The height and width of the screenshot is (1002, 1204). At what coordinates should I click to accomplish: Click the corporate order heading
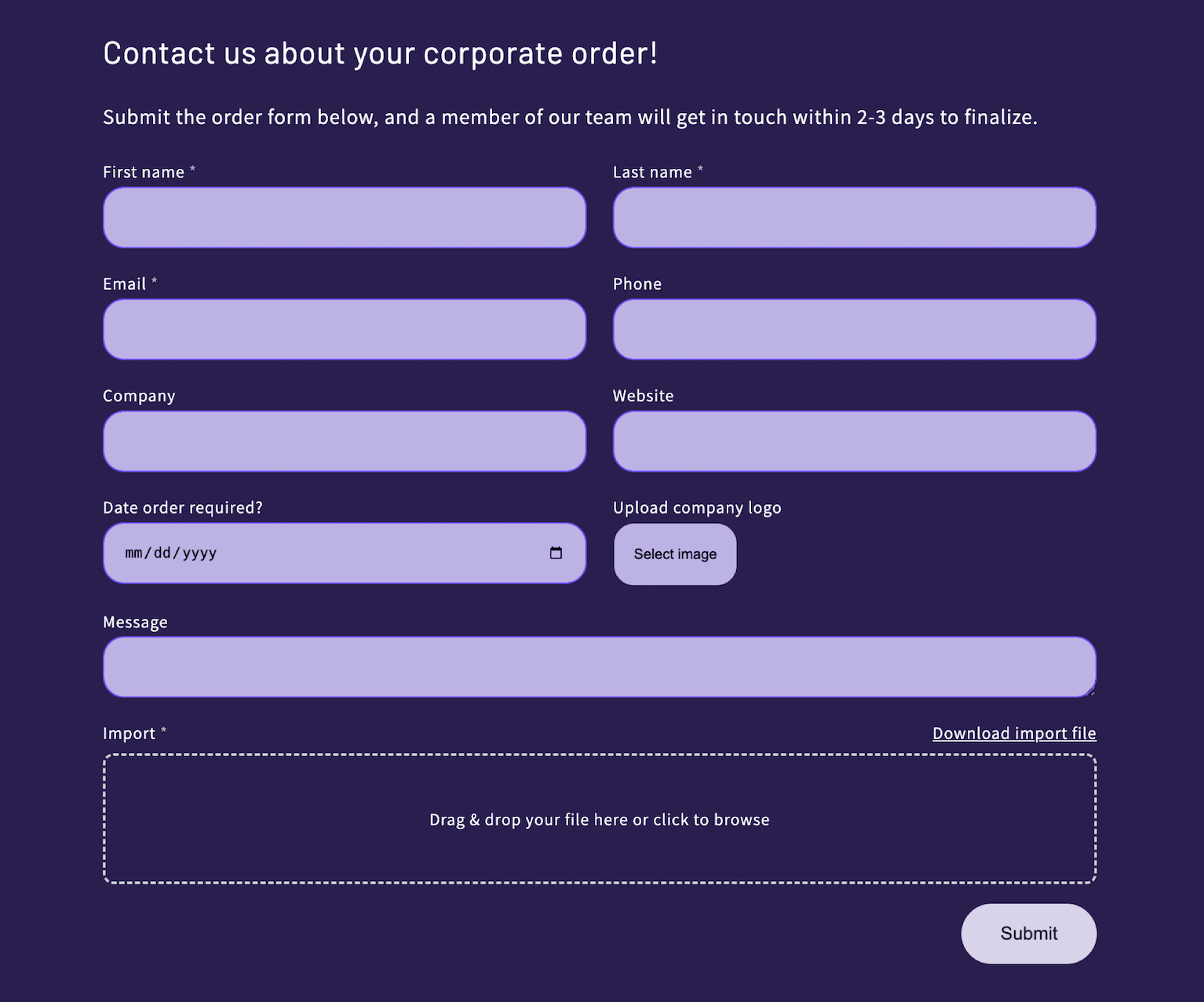pyautogui.click(x=381, y=53)
